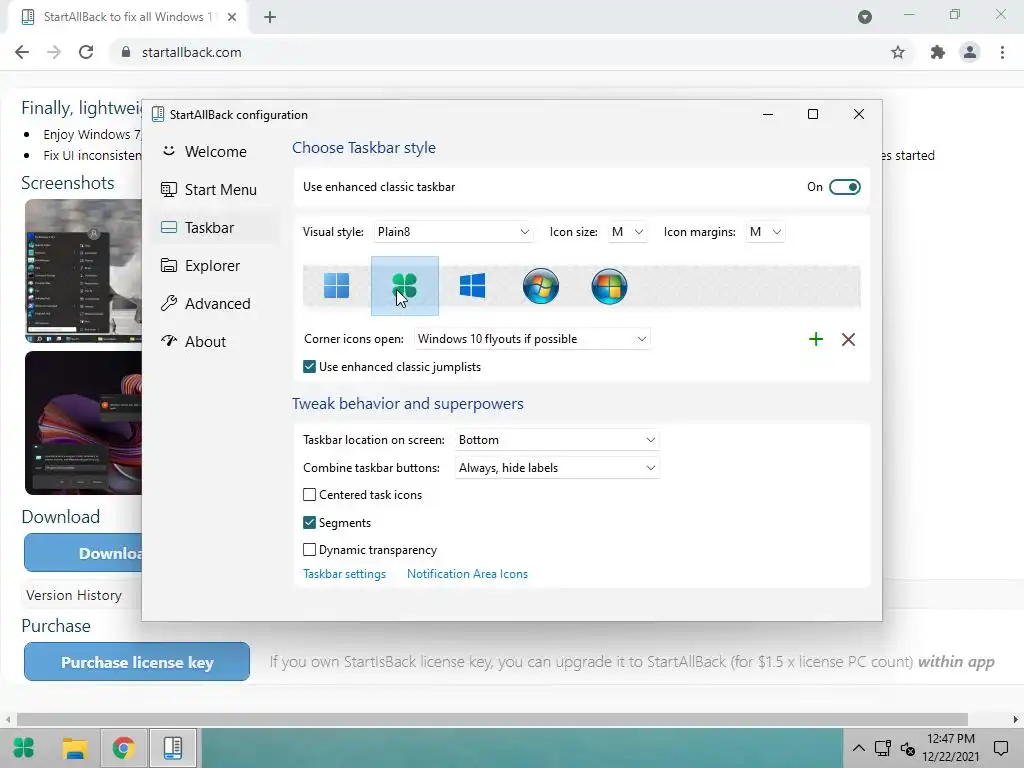This screenshot has height=768, width=1024.
Task: Open File Explorer from the taskbar
Action: [x=74, y=748]
